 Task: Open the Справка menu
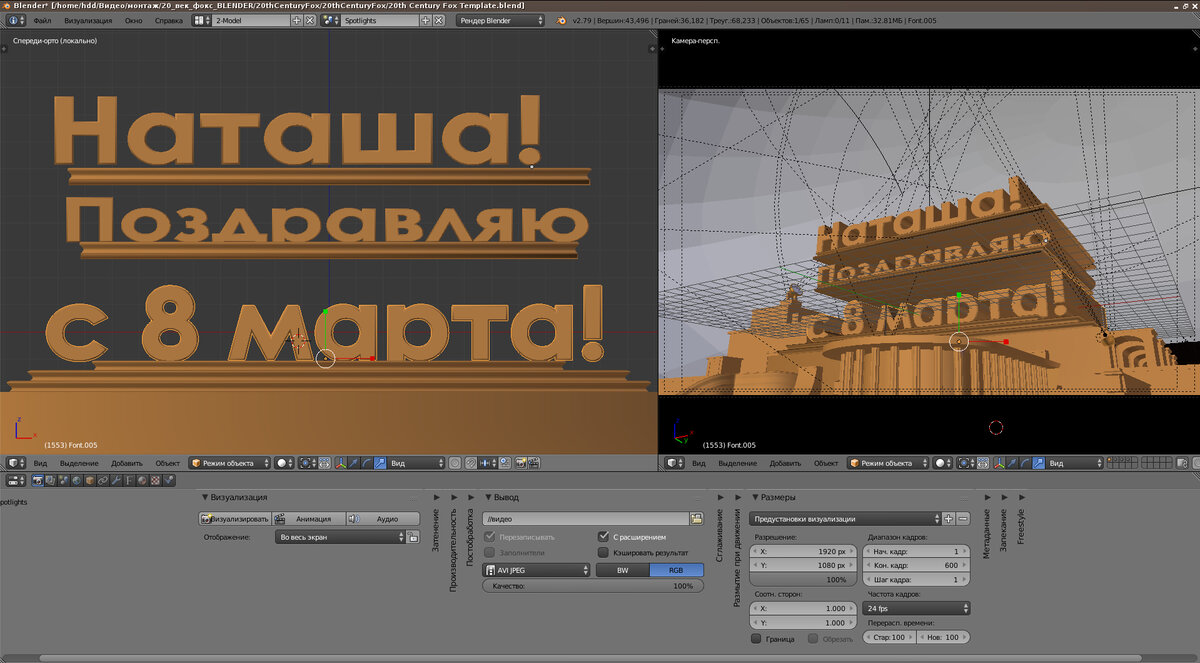pos(169,20)
